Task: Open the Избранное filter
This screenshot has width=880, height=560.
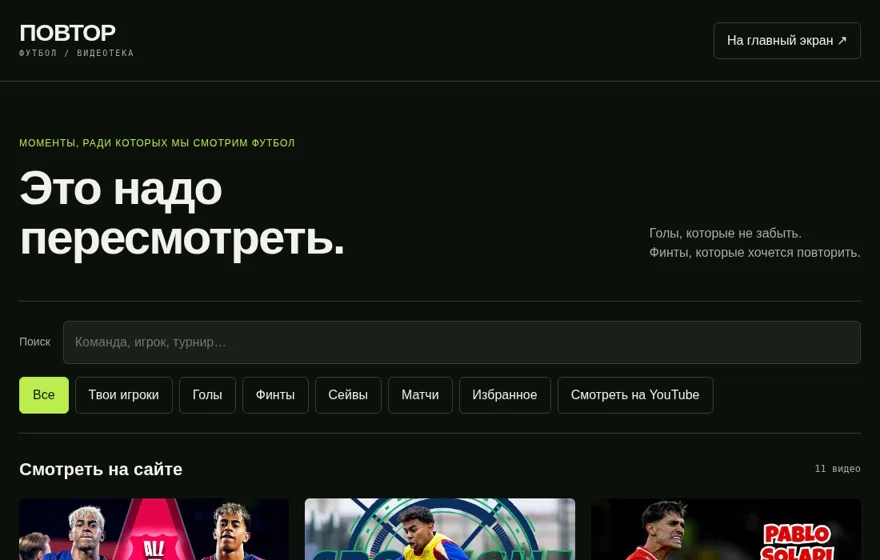Action: coord(505,395)
